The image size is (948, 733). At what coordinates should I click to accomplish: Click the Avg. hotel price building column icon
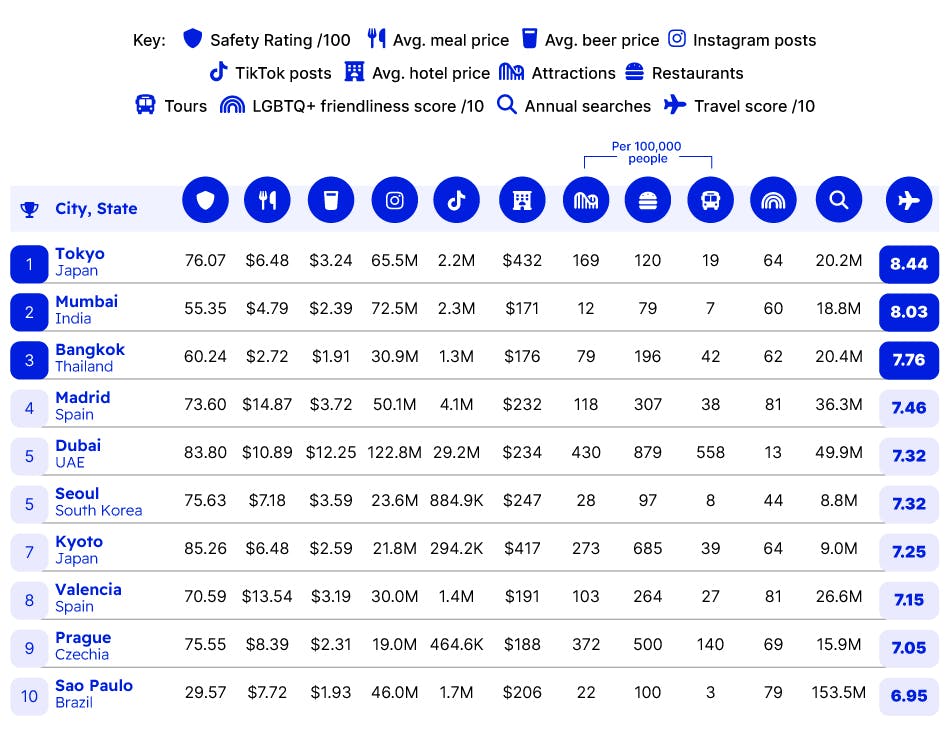pos(522,201)
